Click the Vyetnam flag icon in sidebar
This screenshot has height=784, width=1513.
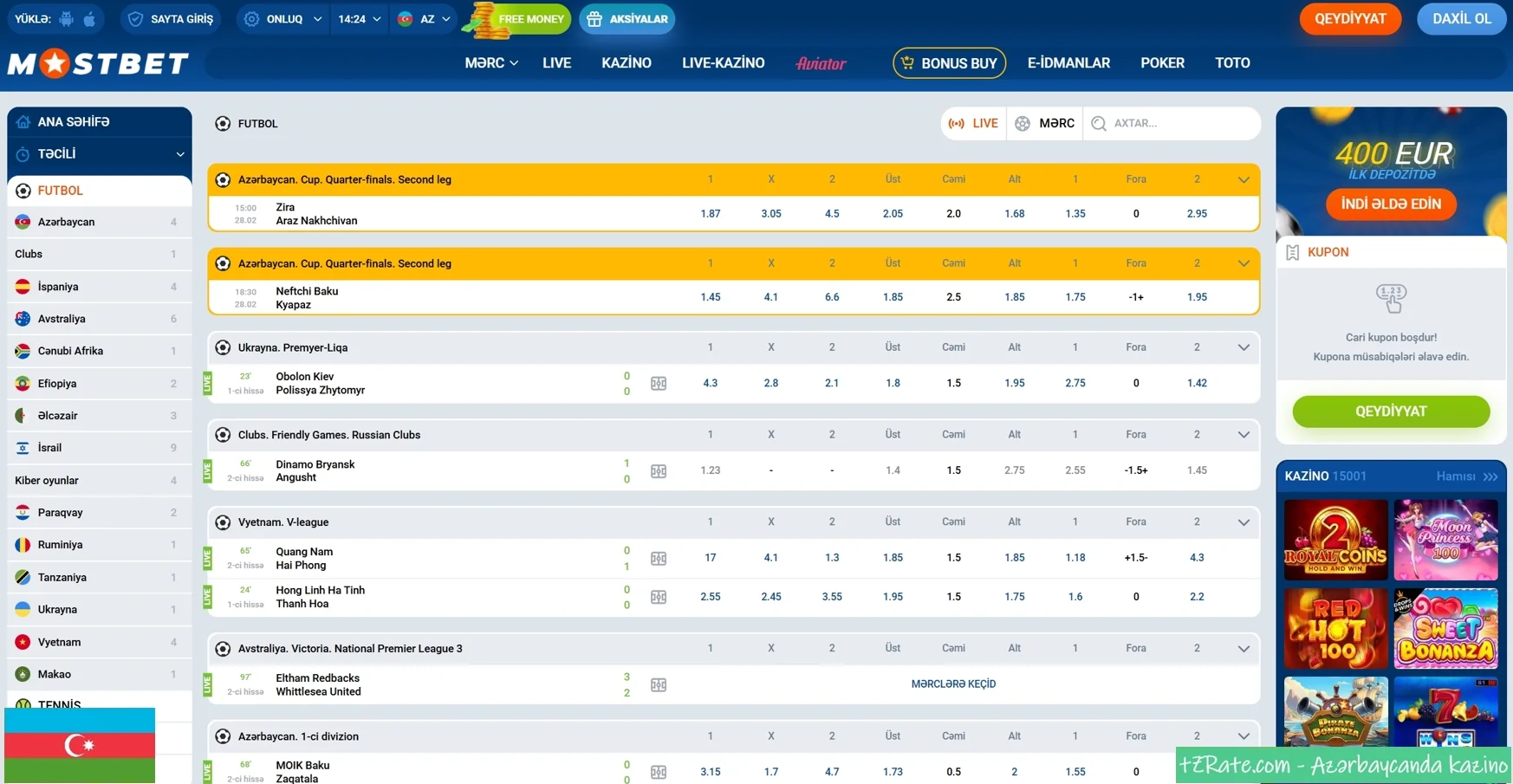(23, 642)
